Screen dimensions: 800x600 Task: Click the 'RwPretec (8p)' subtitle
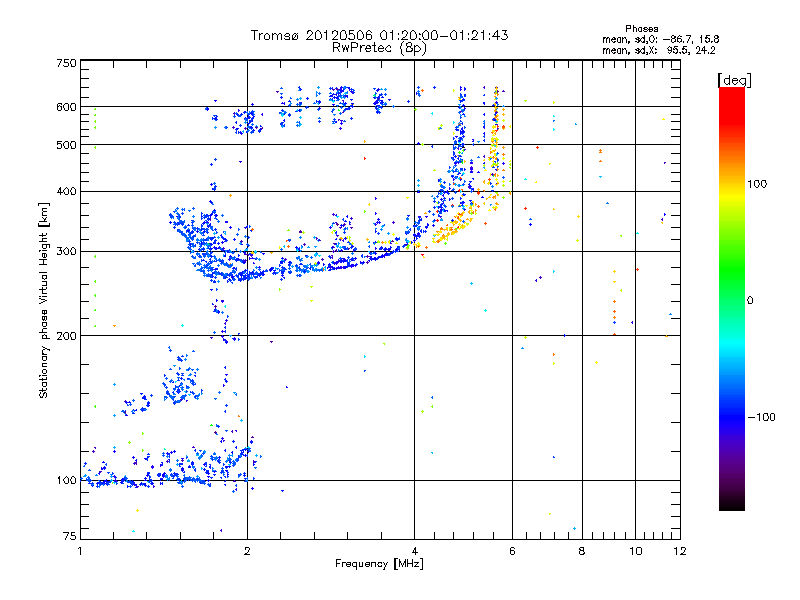coord(379,48)
